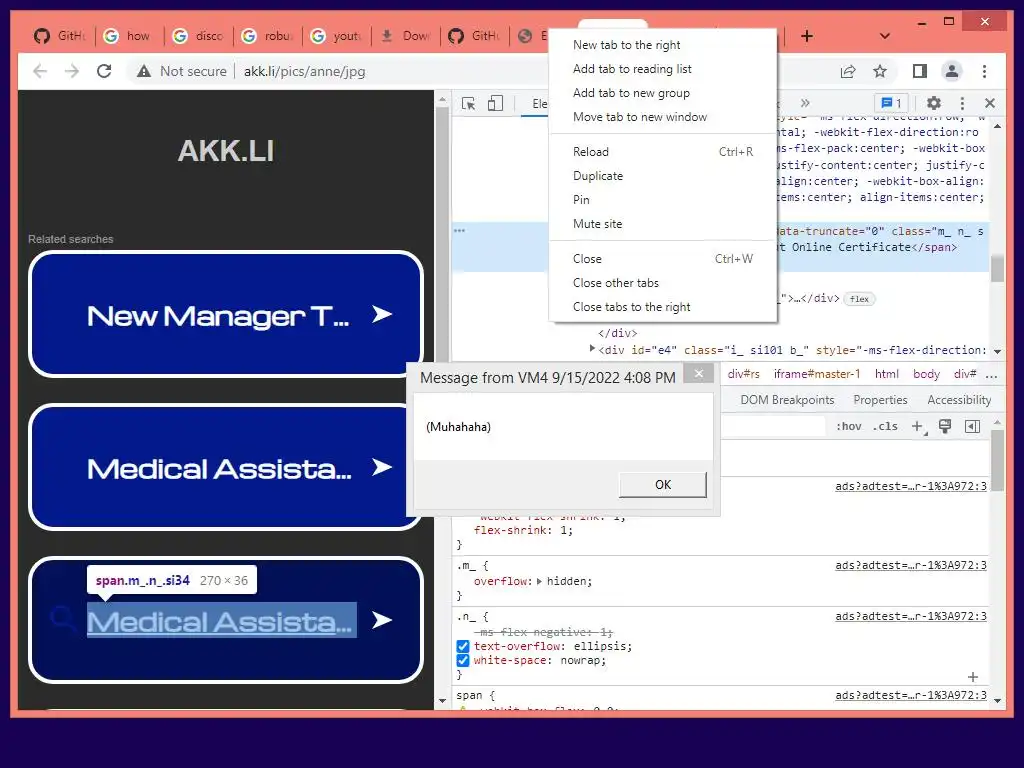Open the Chrome three-dot menu
The image size is (1024, 768).
(984, 71)
